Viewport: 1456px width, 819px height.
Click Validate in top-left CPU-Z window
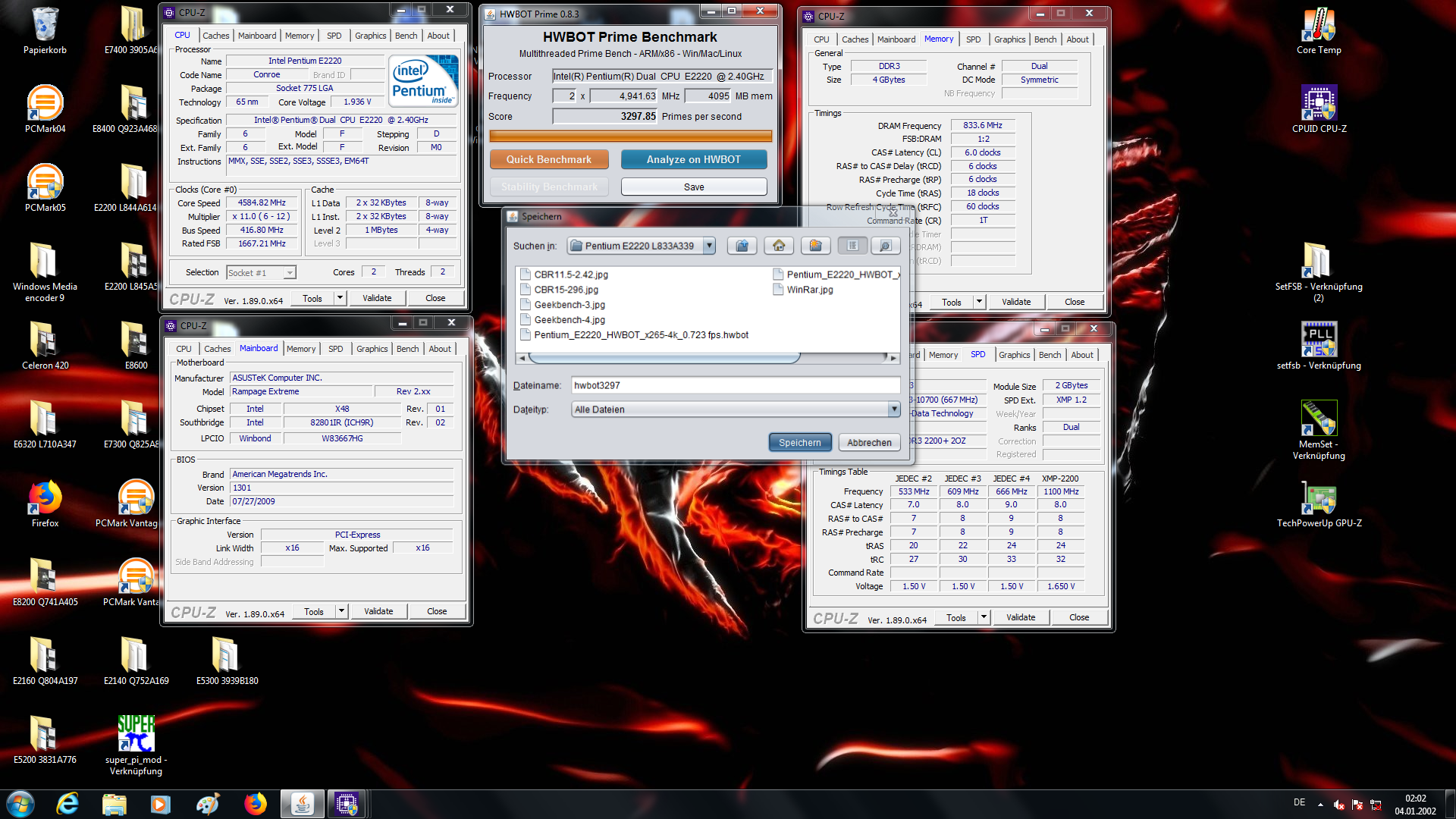[x=377, y=298]
